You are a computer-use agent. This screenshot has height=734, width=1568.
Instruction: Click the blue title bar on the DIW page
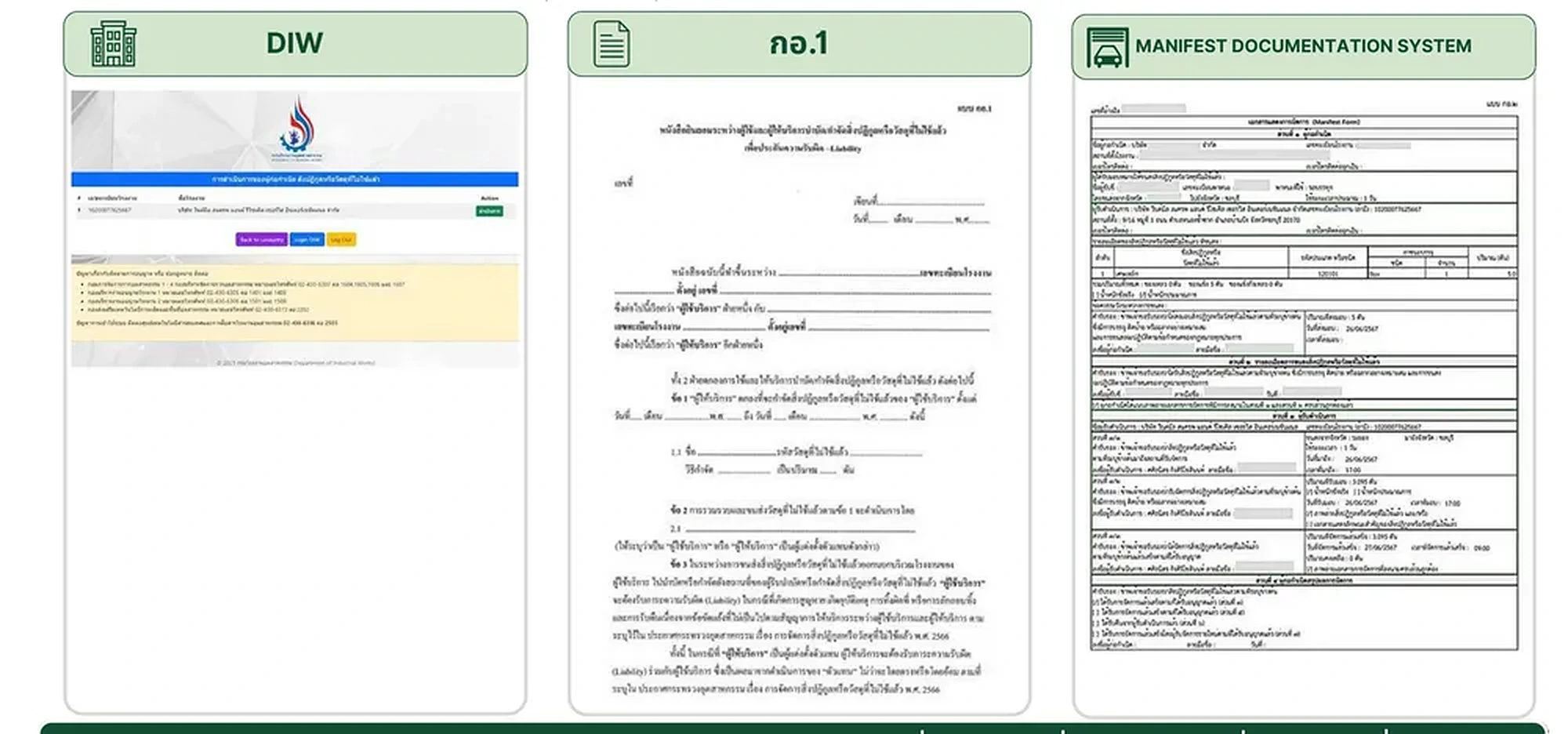tap(295, 180)
